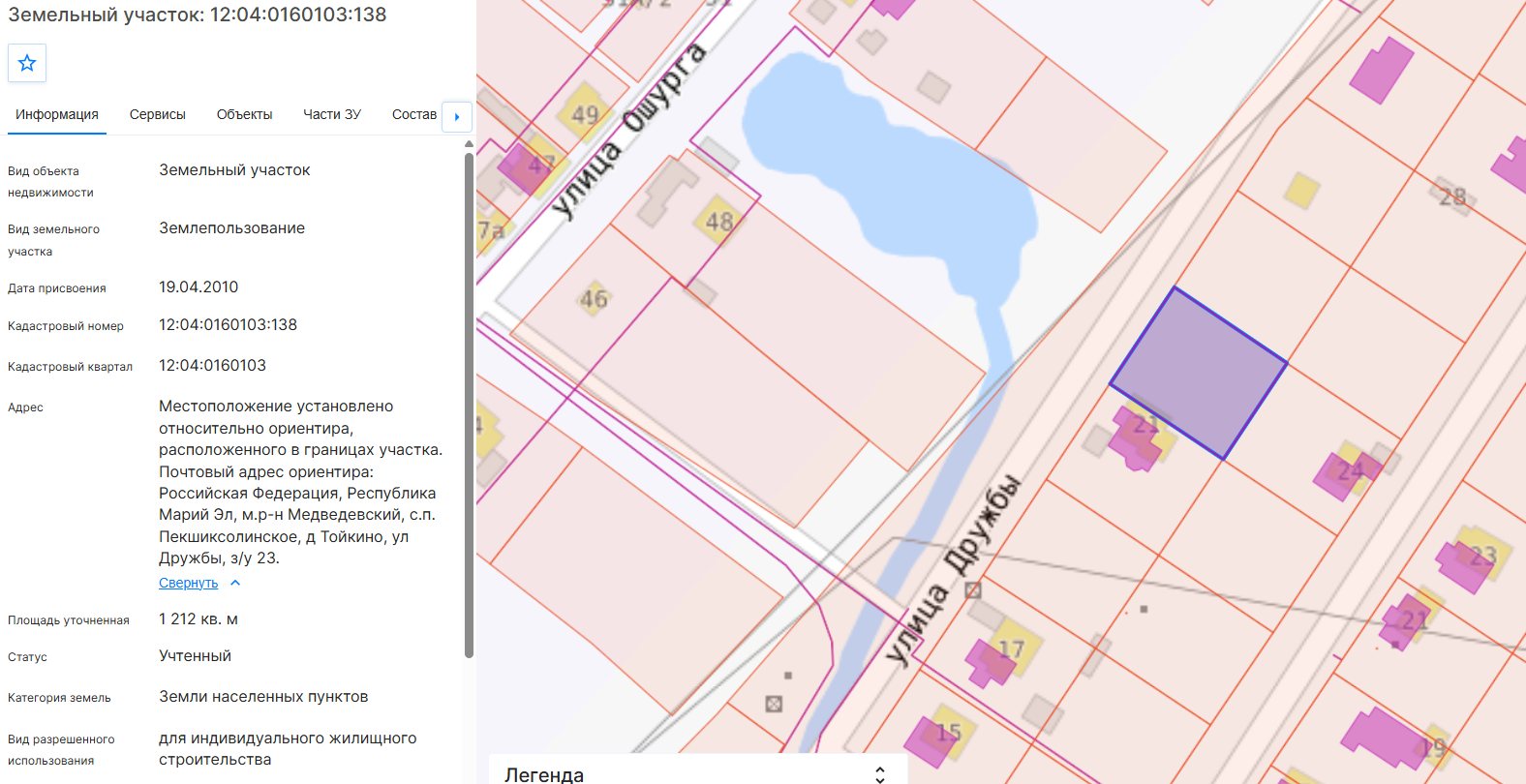Screen dimensions: 1526x784
Task: Add parcel to favorites with star icon
Action: pos(27,63)
